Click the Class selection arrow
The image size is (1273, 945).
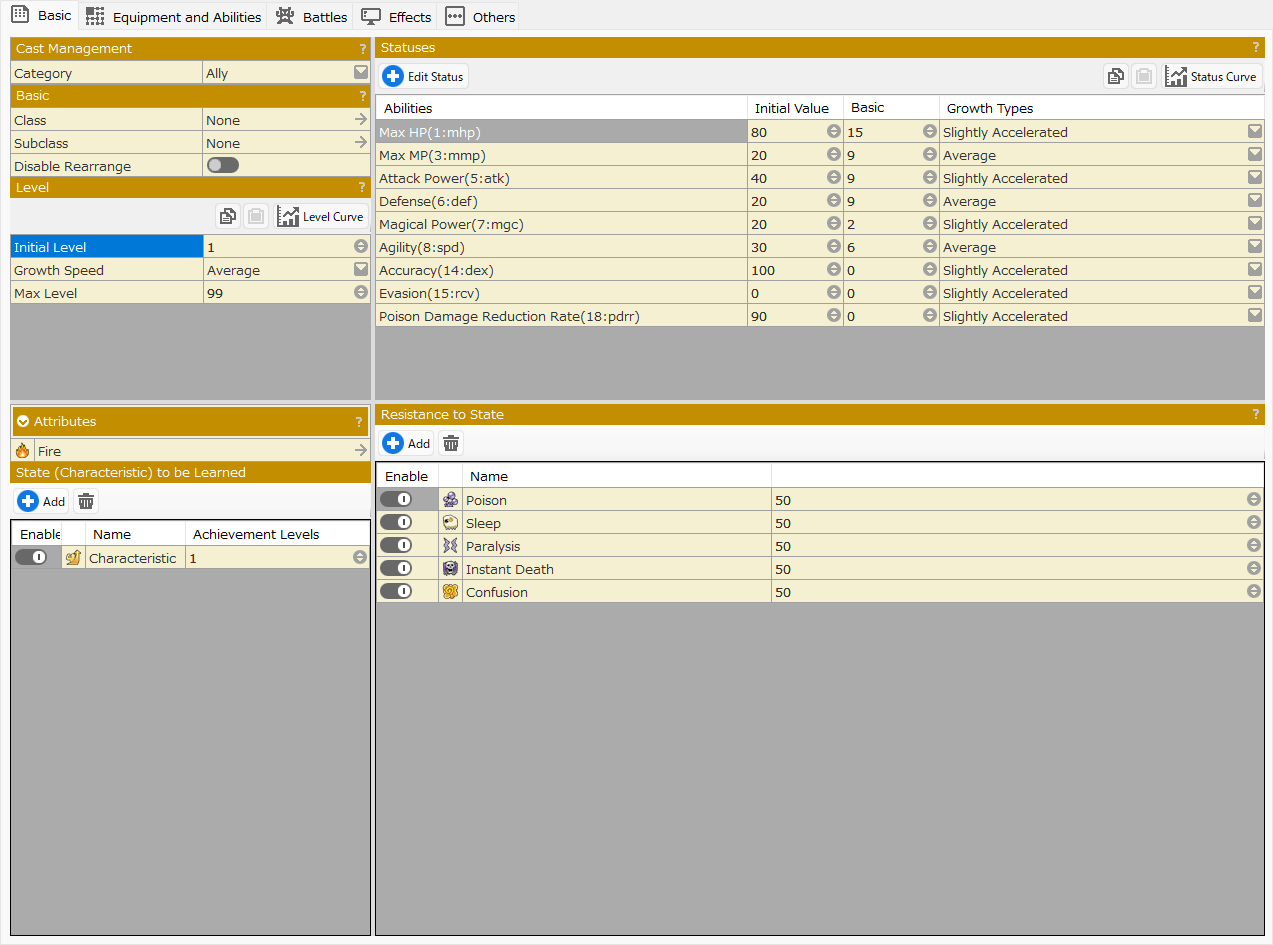point(361,120)
